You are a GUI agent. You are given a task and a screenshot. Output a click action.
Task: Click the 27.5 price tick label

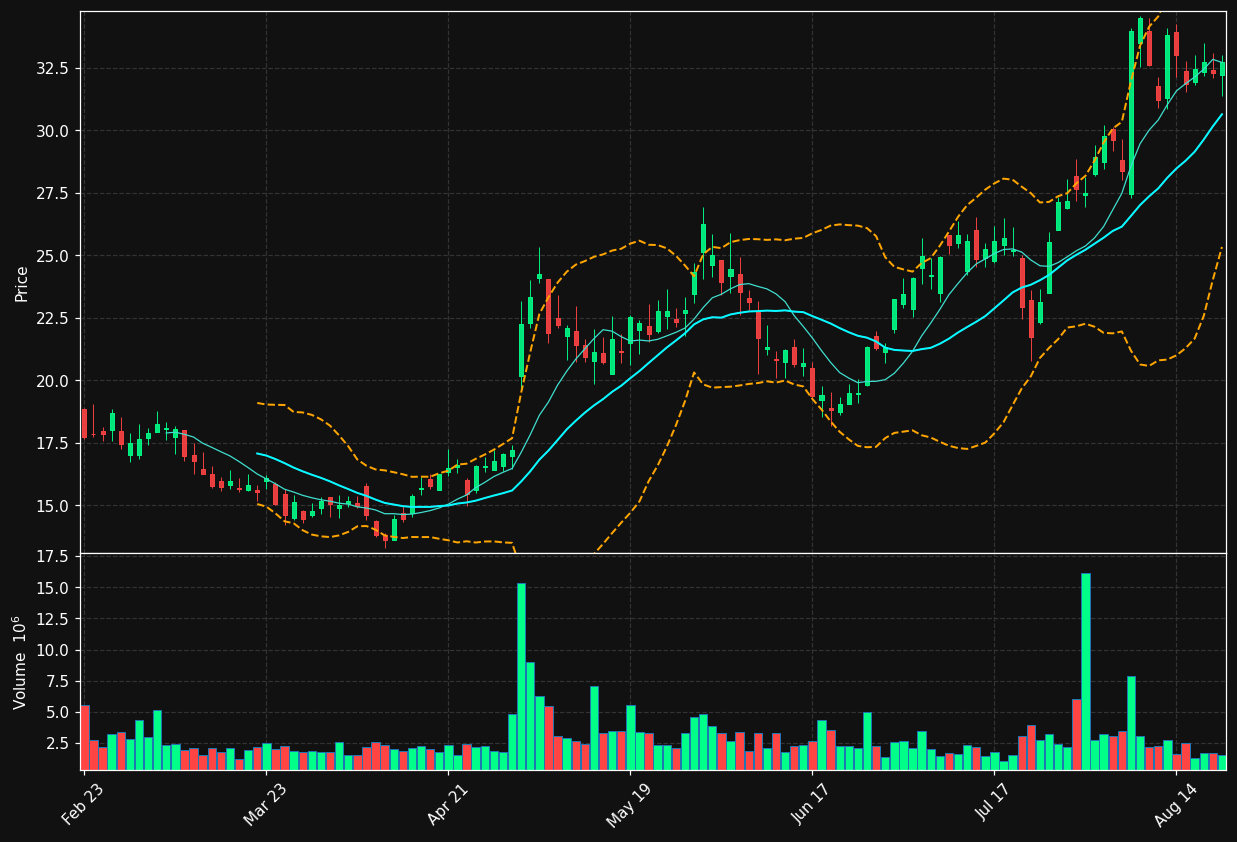(x=53, y=194)
